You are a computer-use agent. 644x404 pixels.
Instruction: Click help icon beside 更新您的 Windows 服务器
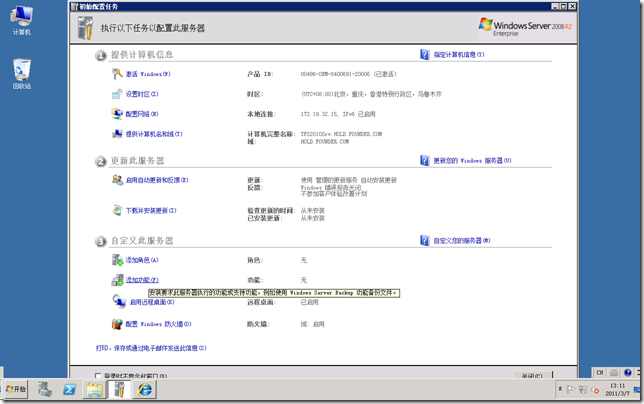pos(424,161)
